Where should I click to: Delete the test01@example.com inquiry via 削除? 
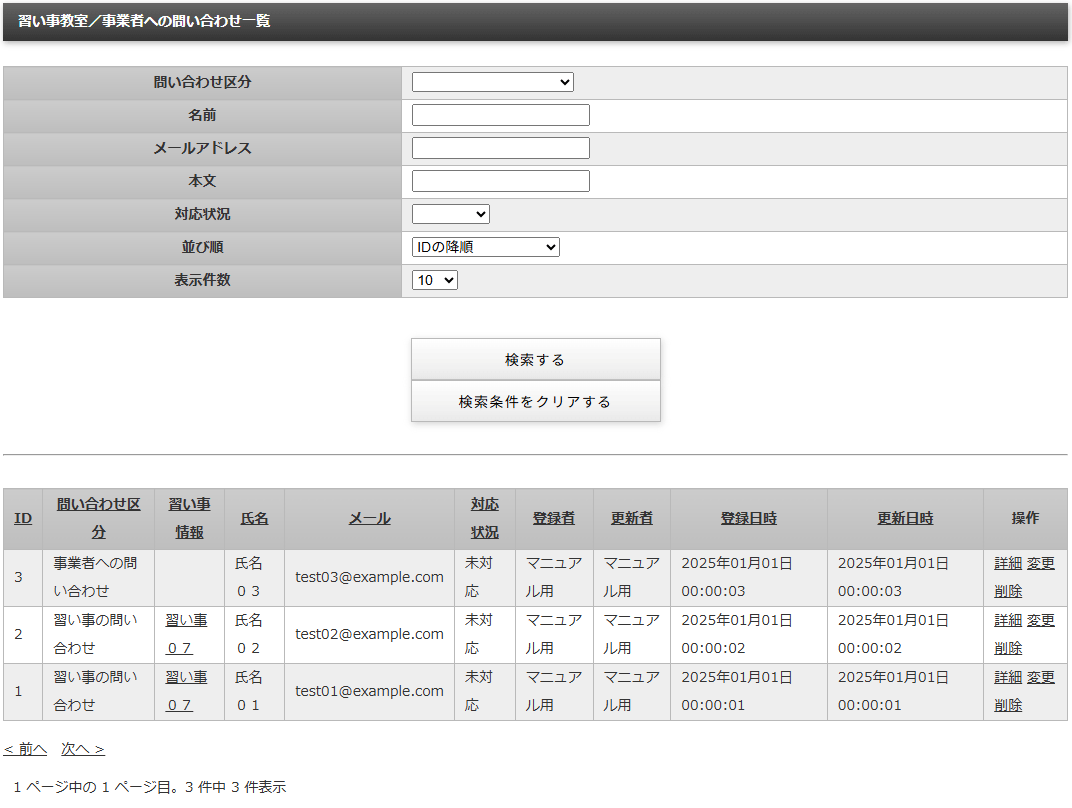click(1008, 705)
